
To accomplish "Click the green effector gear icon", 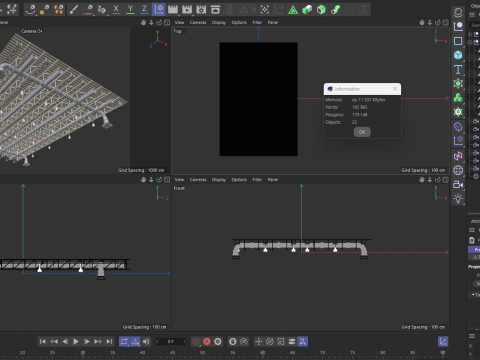I will [458, 112].
